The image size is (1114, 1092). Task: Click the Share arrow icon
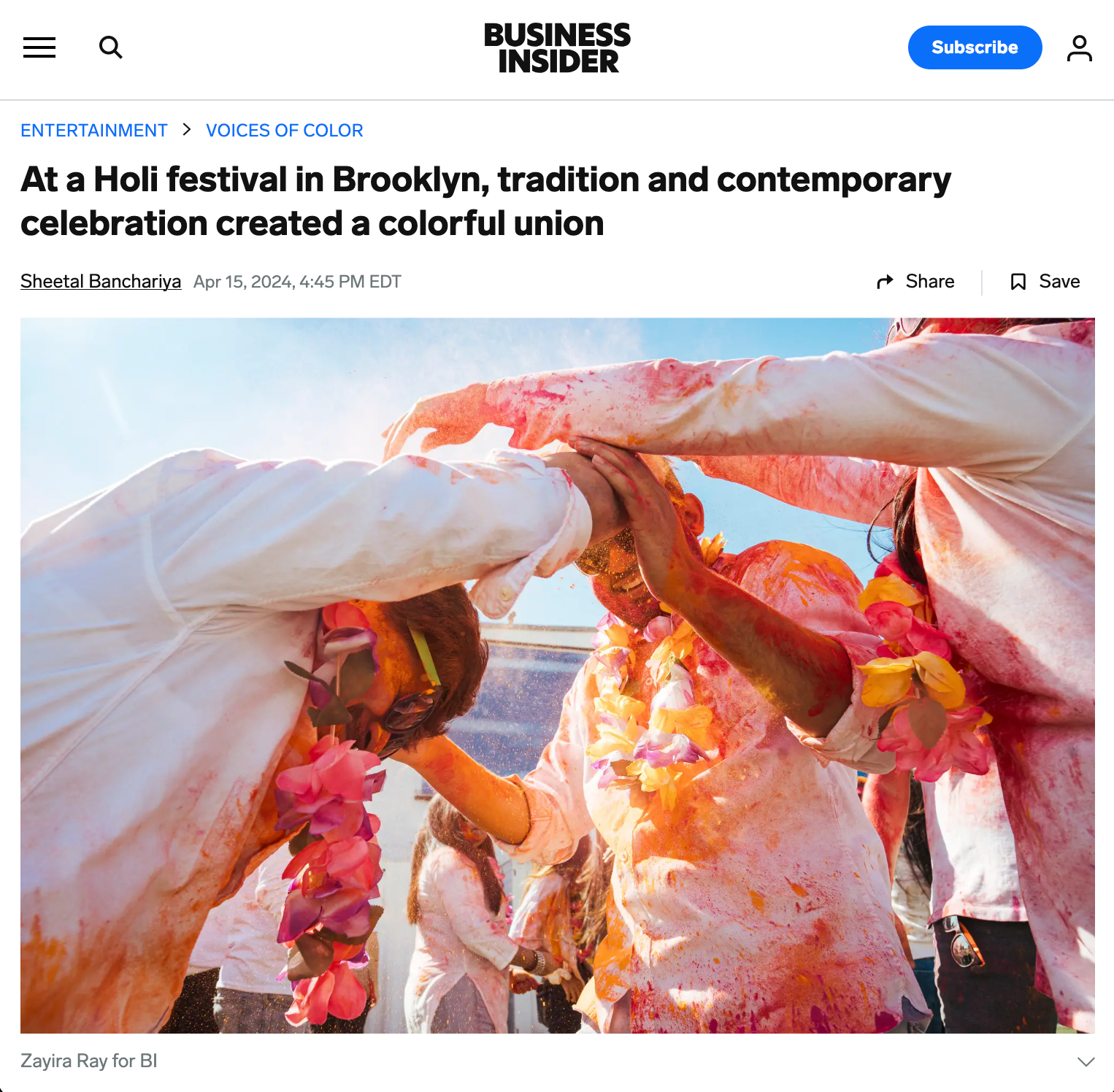(885, 282)
